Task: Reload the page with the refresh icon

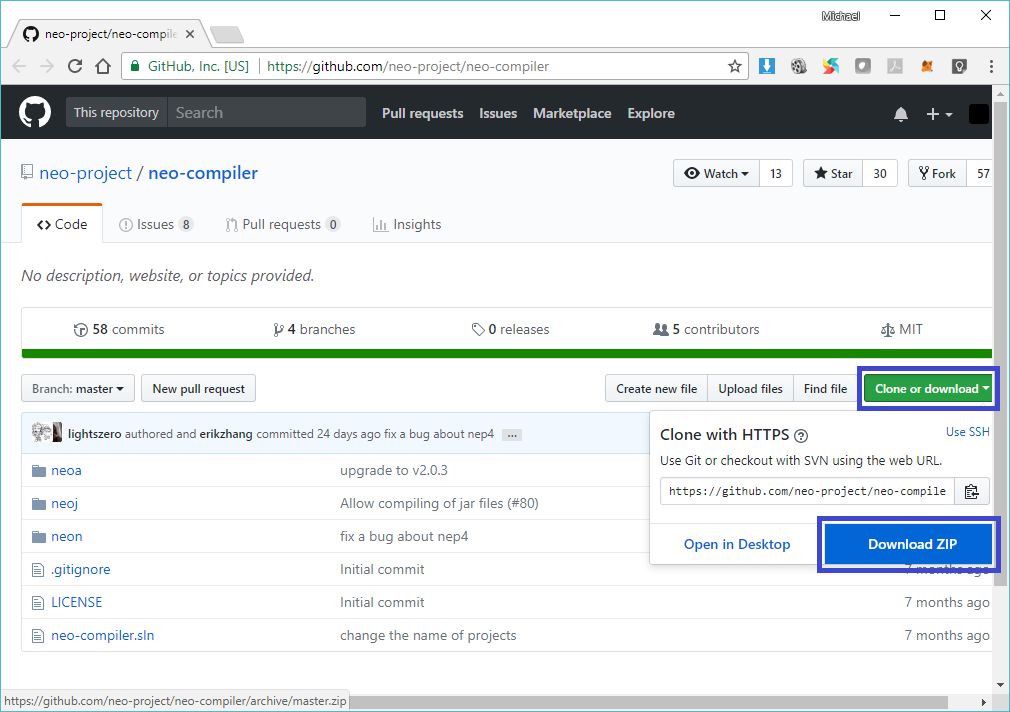Action: [75, 66]
